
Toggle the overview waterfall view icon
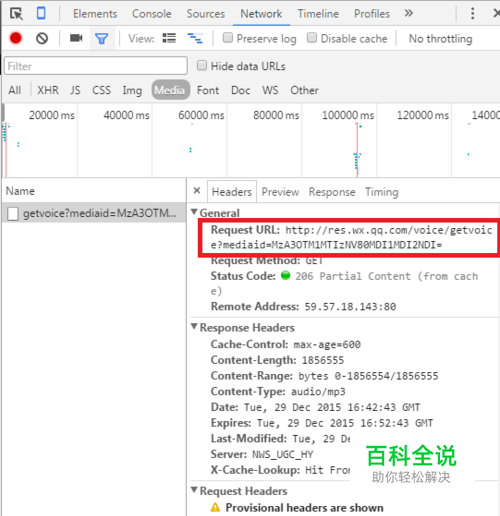coord(195,38)
